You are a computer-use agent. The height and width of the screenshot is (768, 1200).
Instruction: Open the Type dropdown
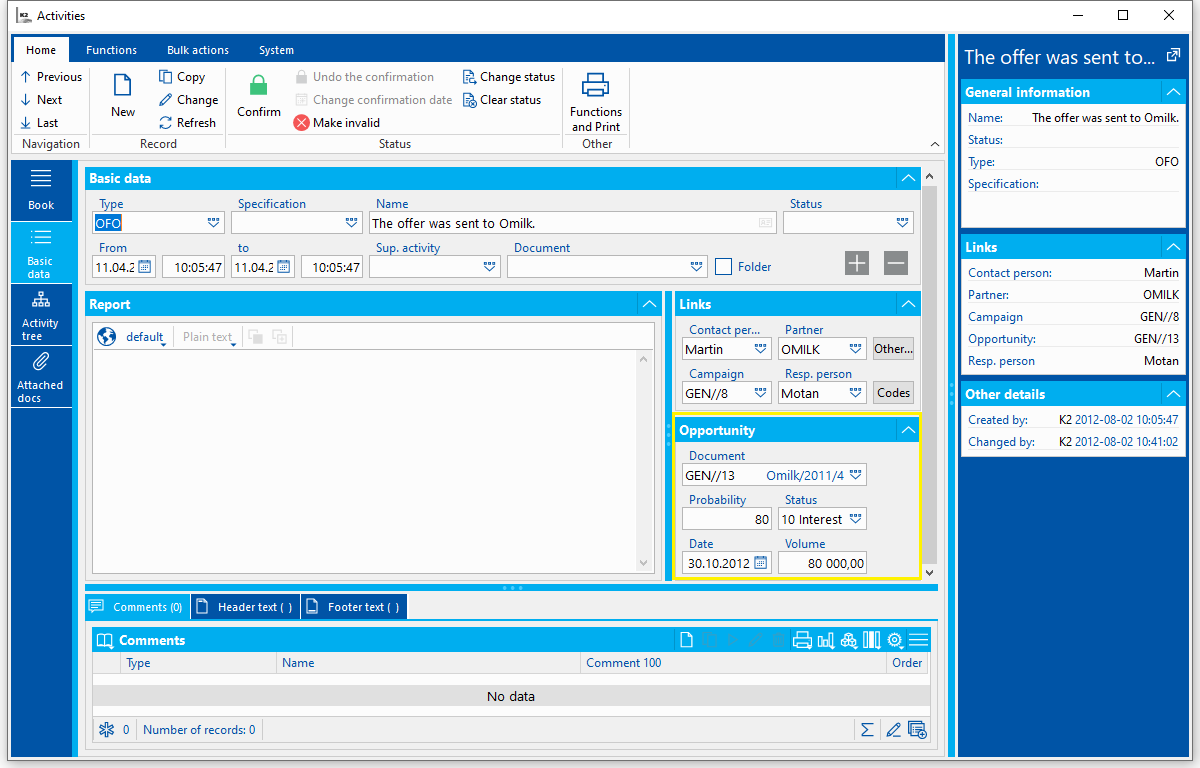pyautogui.click(x=213, y=223)
